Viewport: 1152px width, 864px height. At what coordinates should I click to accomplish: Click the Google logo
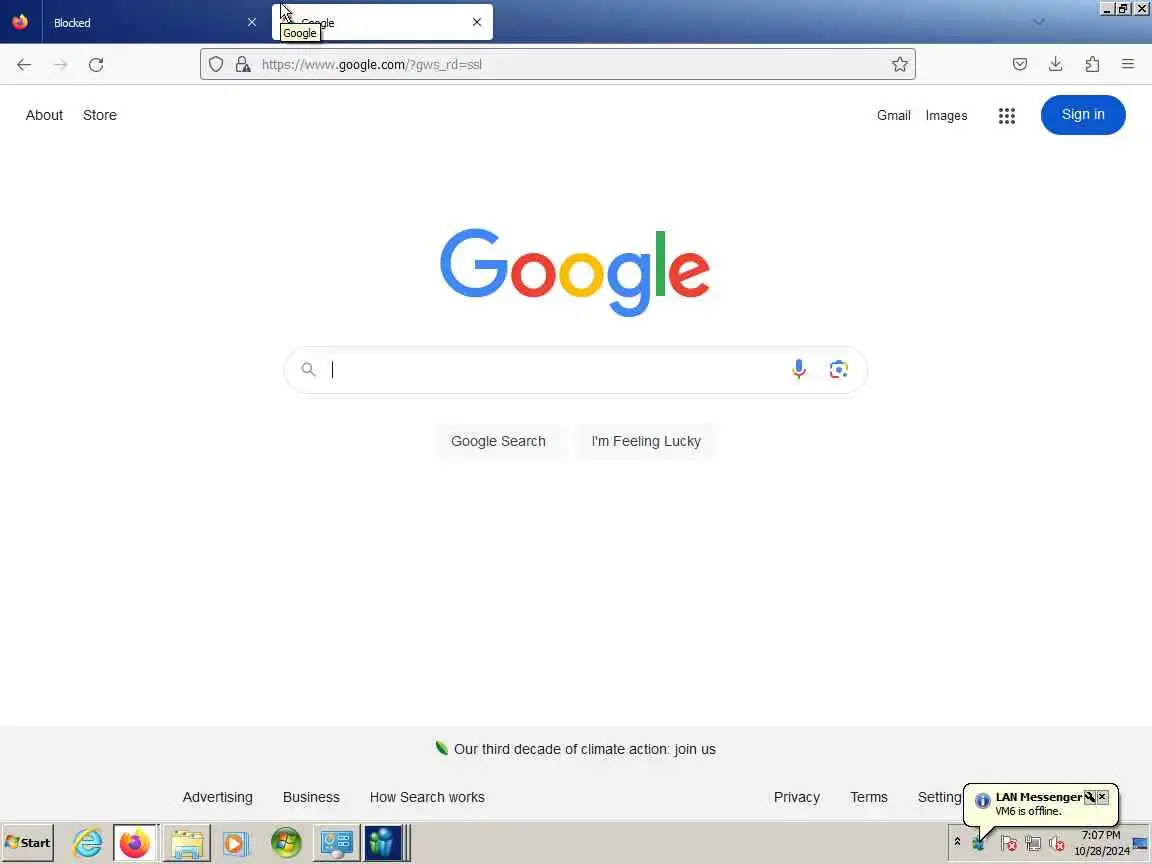(575, 272)
